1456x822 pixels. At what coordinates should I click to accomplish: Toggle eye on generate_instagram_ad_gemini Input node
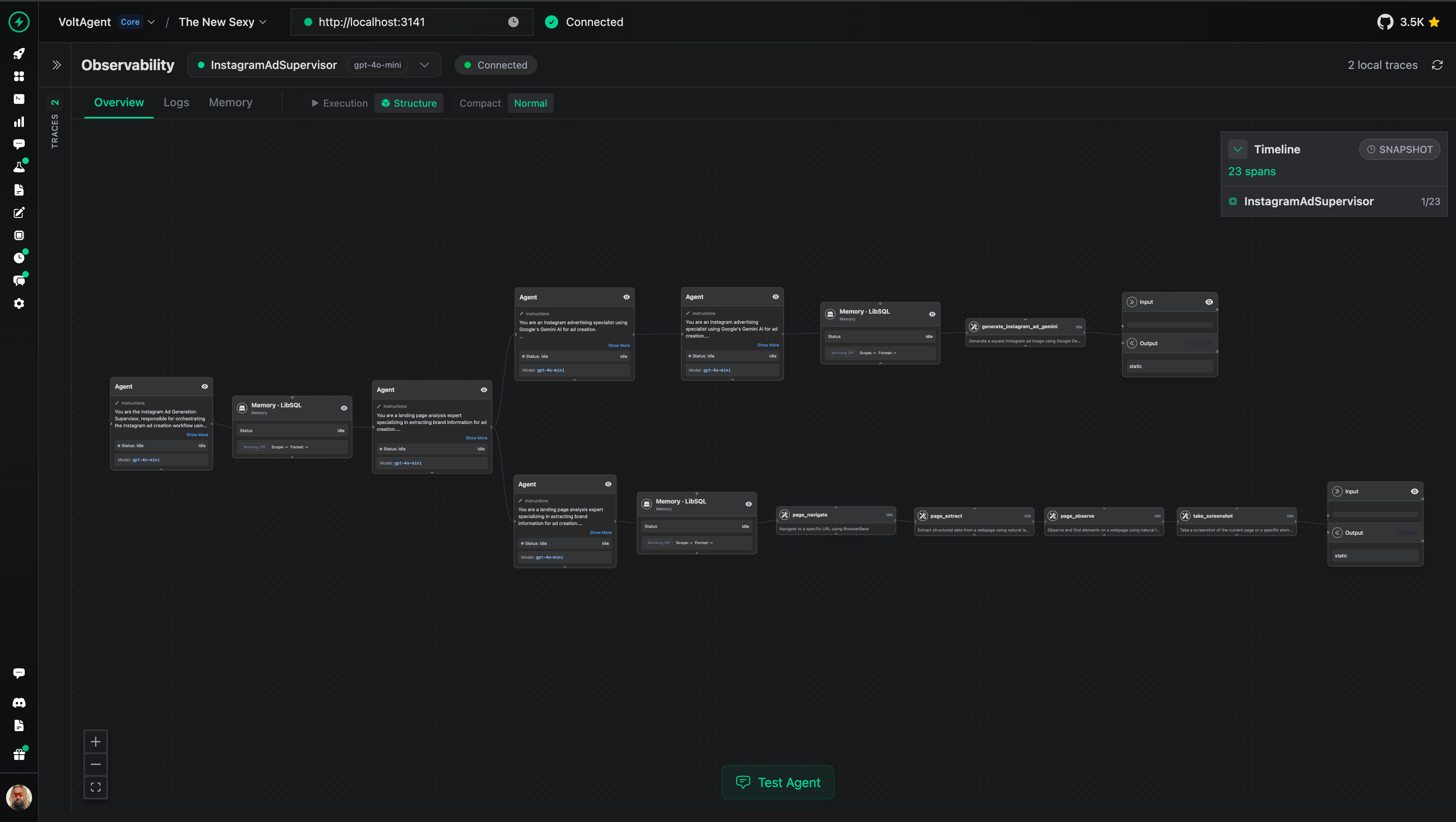click(x=1209, y=302)
